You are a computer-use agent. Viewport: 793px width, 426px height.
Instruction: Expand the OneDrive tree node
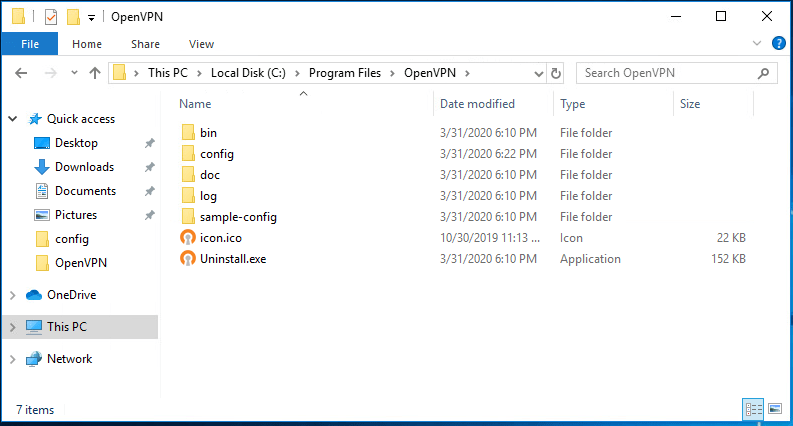(x=13, y=295)
